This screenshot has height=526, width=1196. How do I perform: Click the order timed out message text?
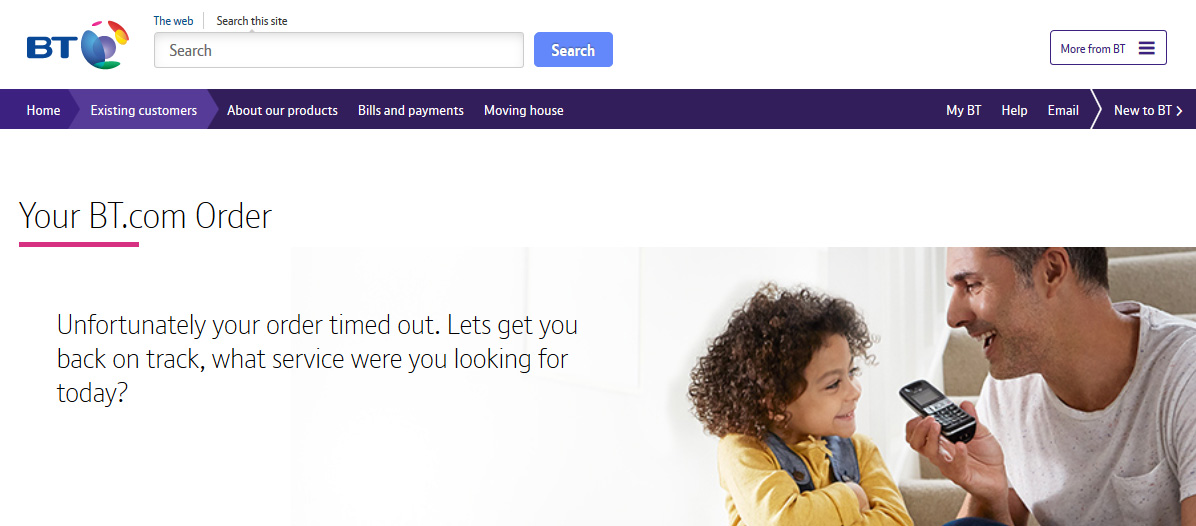[x=317, y=358]
